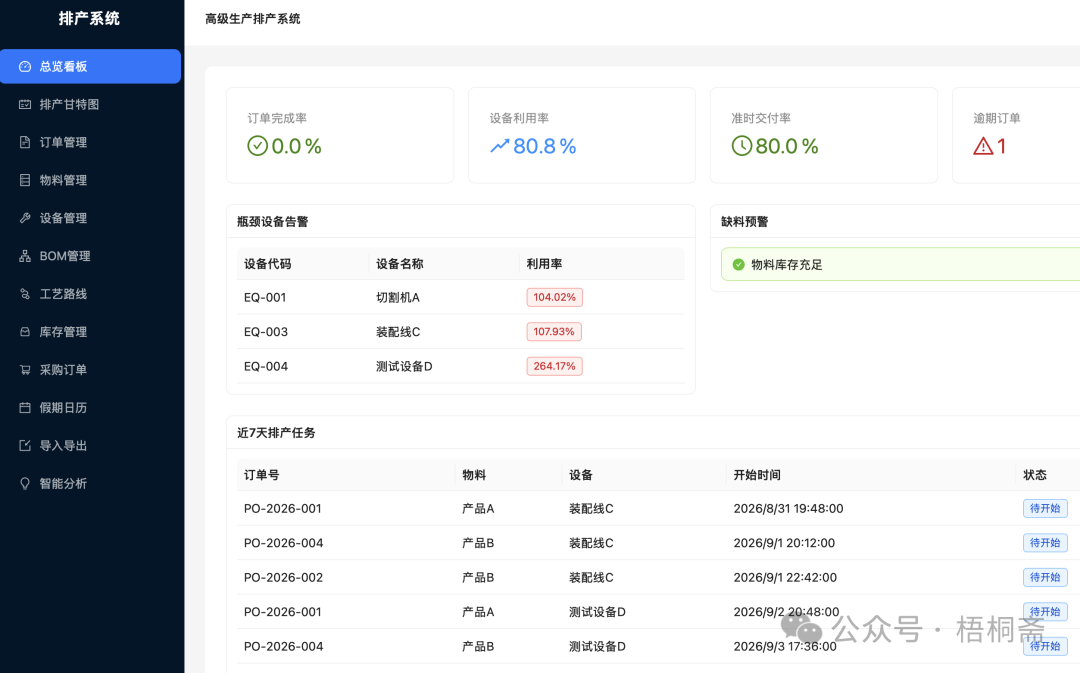The height and width of the screenshot is (673, 1080).
Task: Click the 264.17% utilization tag
Action: coord(554,366)
